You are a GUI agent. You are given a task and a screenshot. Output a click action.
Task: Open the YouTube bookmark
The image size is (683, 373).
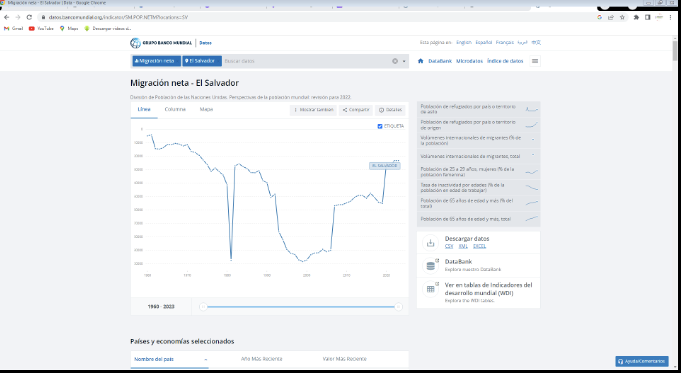point(41,28)
